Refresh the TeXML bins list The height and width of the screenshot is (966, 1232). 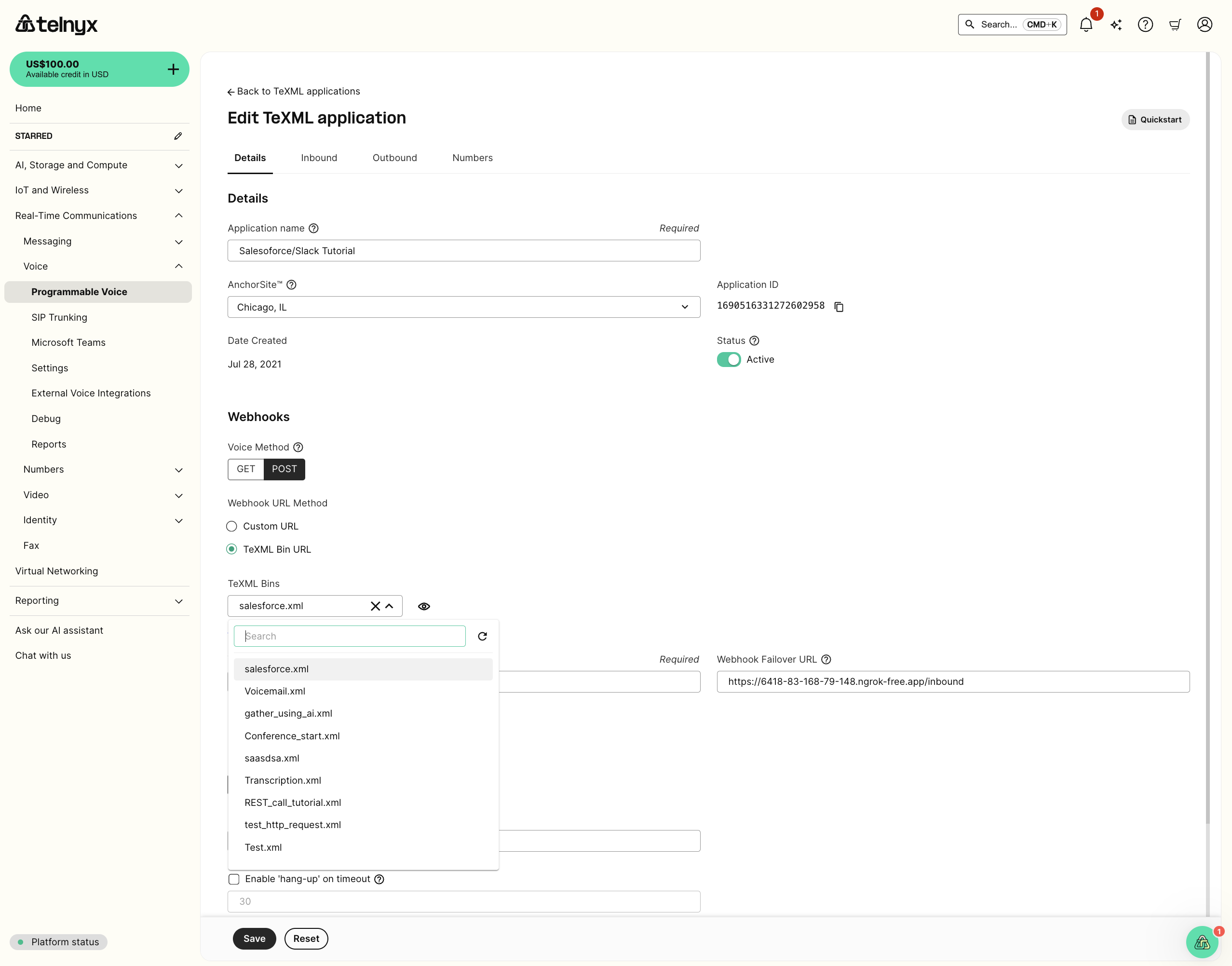[x=482, y=636]
